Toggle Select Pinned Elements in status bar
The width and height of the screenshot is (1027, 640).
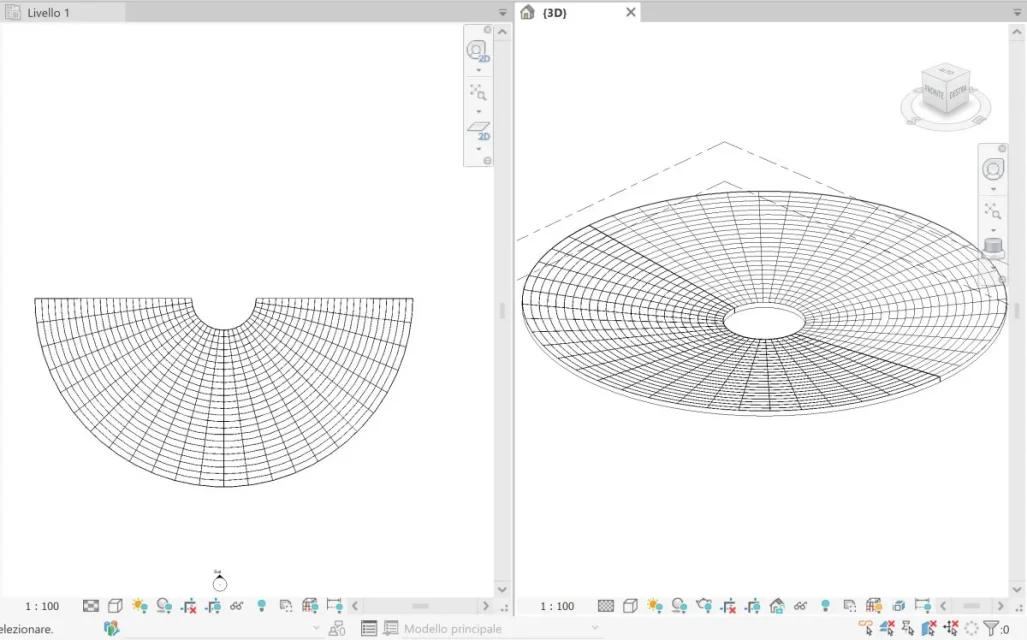pyautogui.click(x=908, y=629)
